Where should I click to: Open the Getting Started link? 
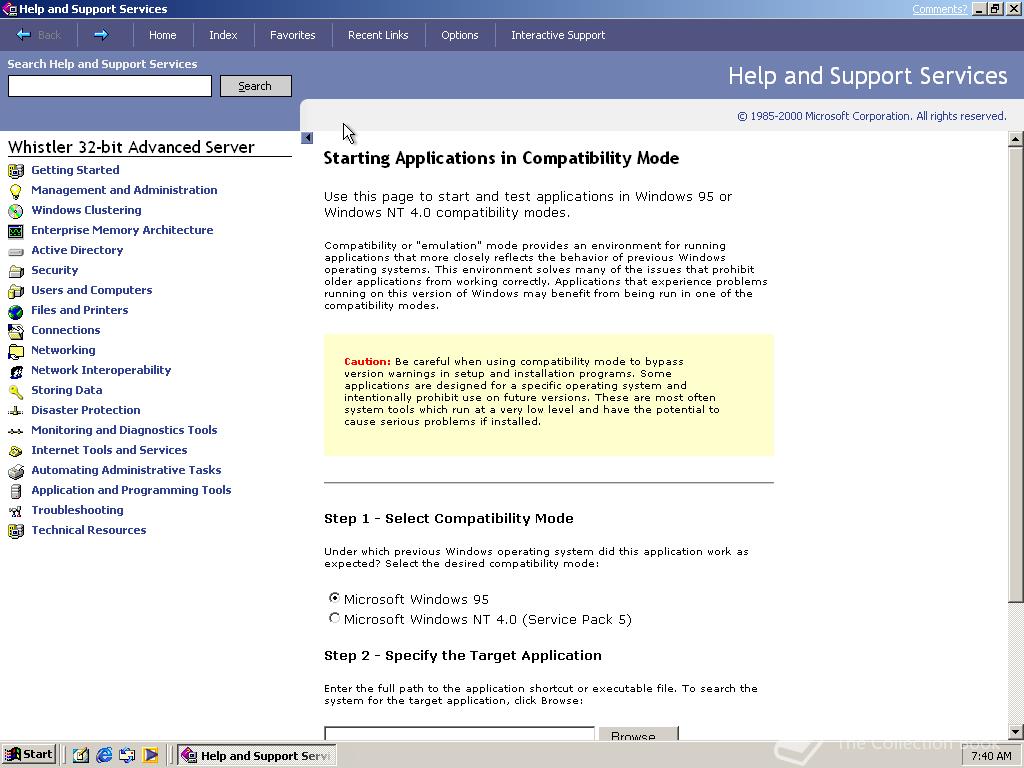tap(75, 170)
